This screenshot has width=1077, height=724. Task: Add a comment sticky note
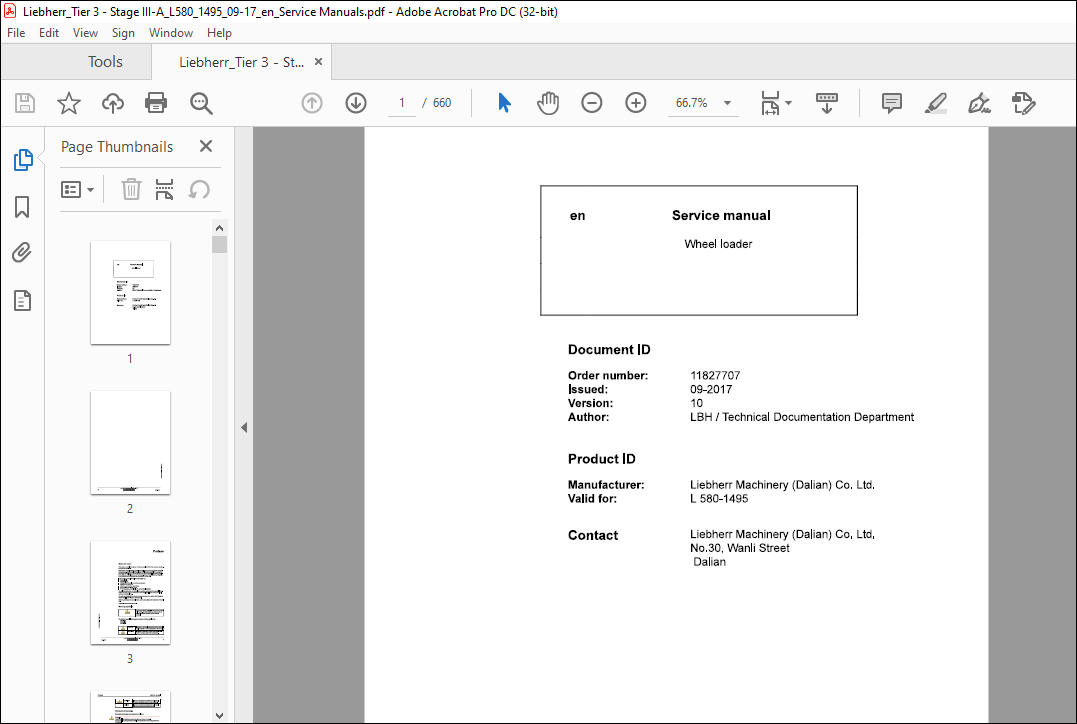pos(892,103)
